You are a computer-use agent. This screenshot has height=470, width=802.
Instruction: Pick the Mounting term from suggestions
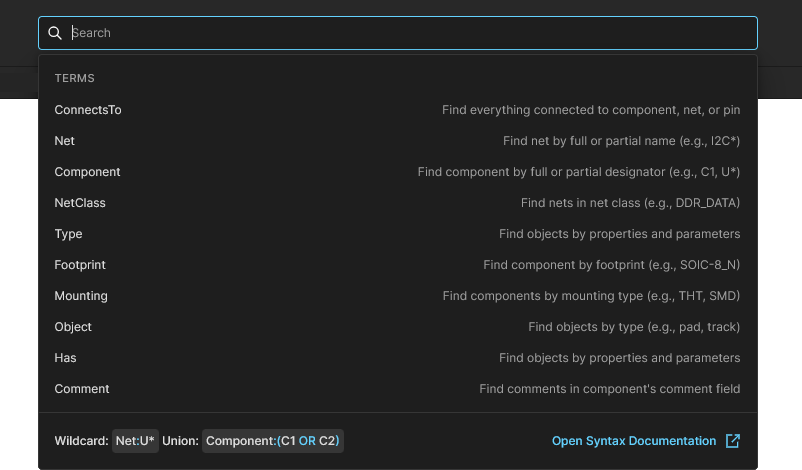click(x=397, y=296)
